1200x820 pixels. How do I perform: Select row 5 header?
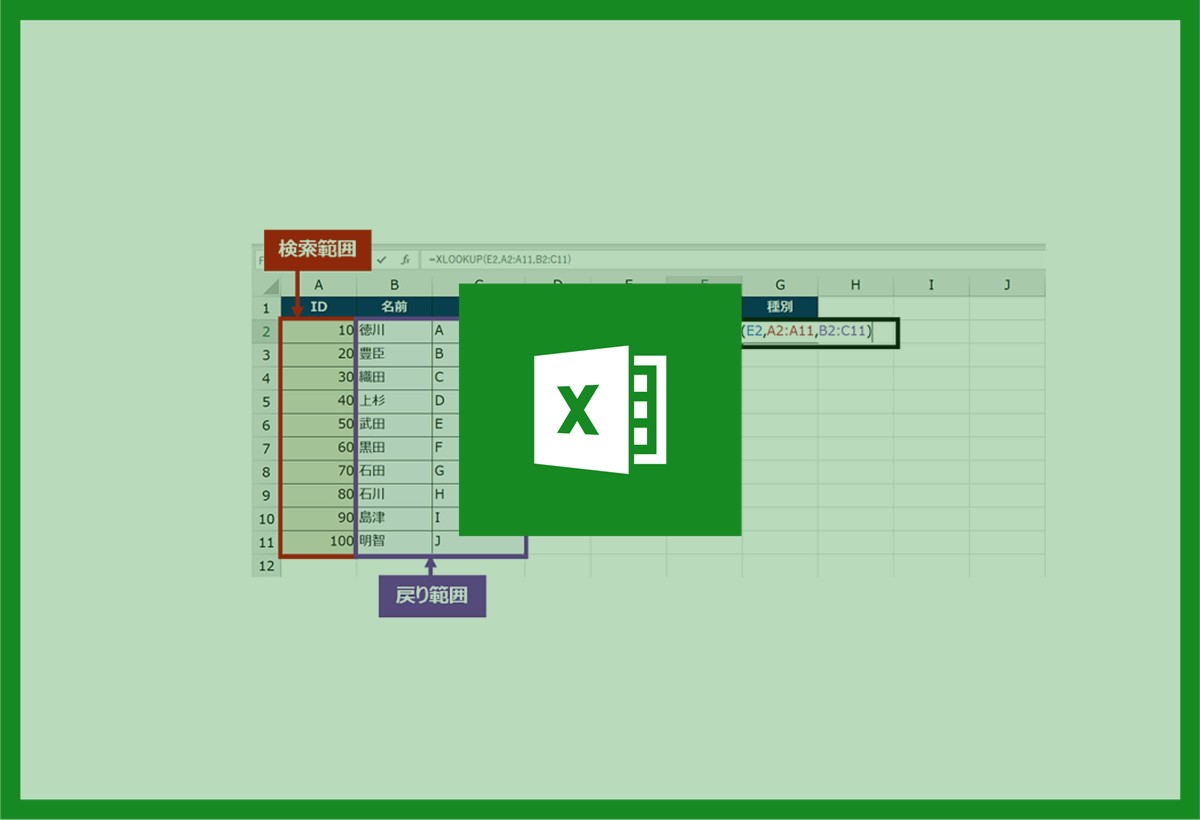click(266, 401)
